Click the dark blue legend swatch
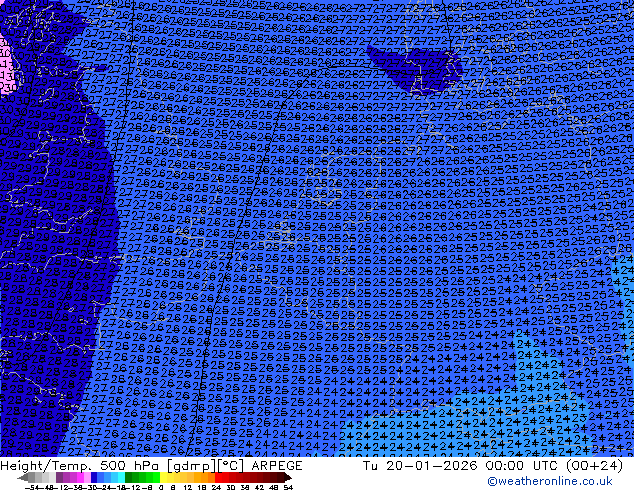The width and height of the screenshot is (634, 490). [x=94, y=477]
